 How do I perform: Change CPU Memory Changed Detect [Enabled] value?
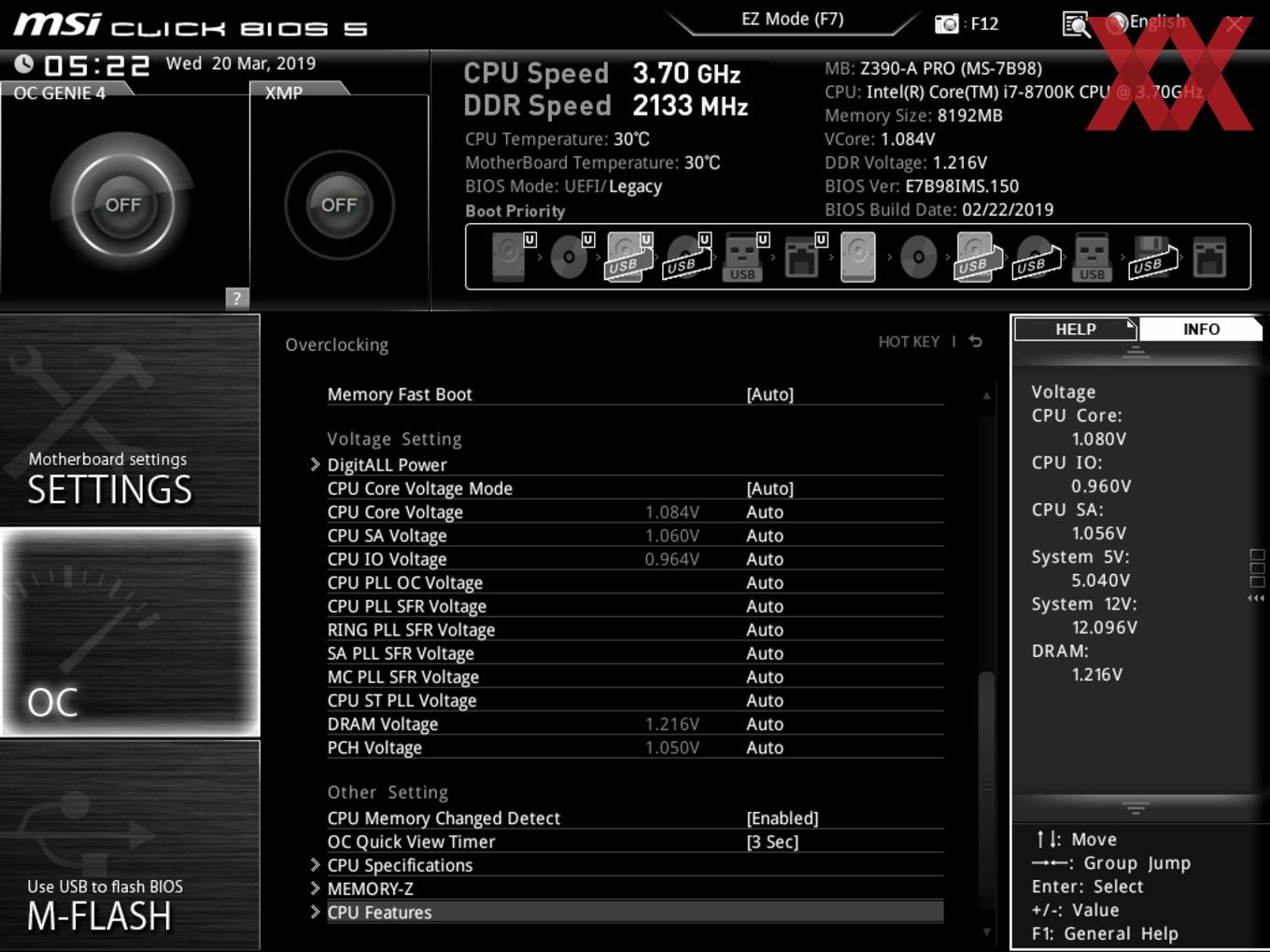[783, 818]
